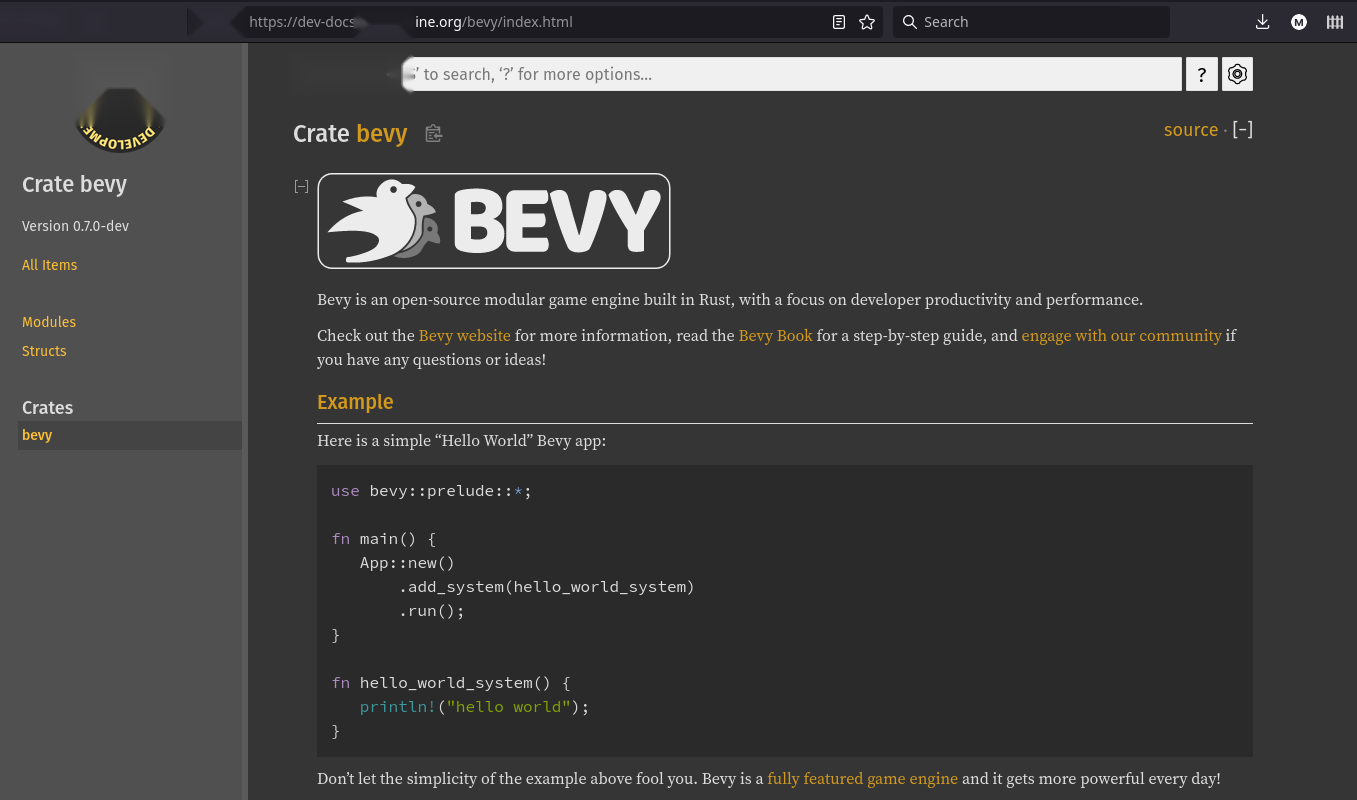Click the Example section heading
Image resolution: width=1357 pixels, height=800 pixels.
[355, 402]
